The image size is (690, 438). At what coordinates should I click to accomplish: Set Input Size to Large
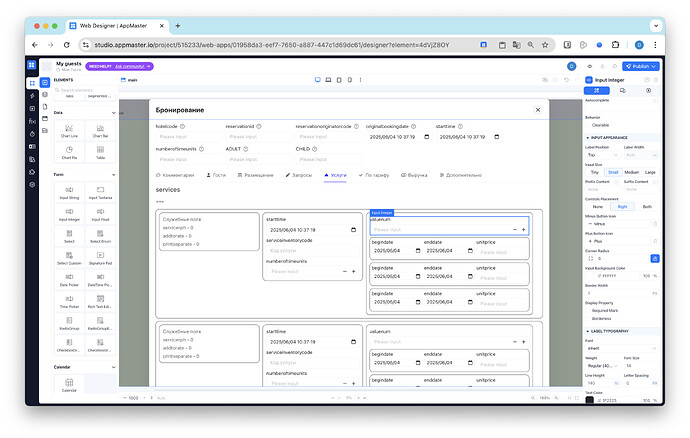tap(650, 172)
